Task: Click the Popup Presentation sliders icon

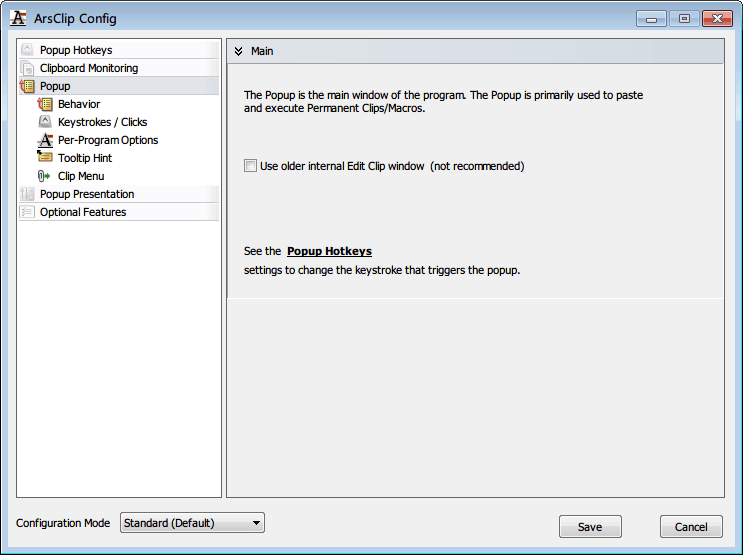Action: coord(27,194)
